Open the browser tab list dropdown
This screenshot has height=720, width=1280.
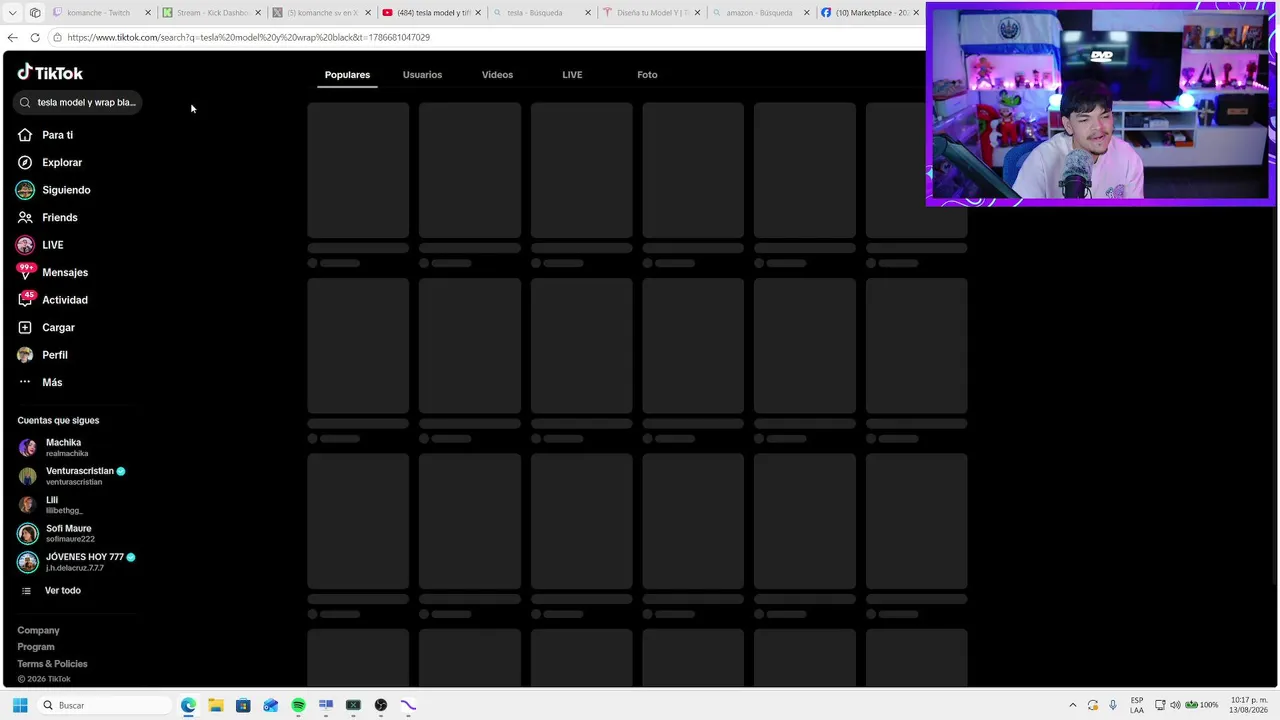point(12,13)
